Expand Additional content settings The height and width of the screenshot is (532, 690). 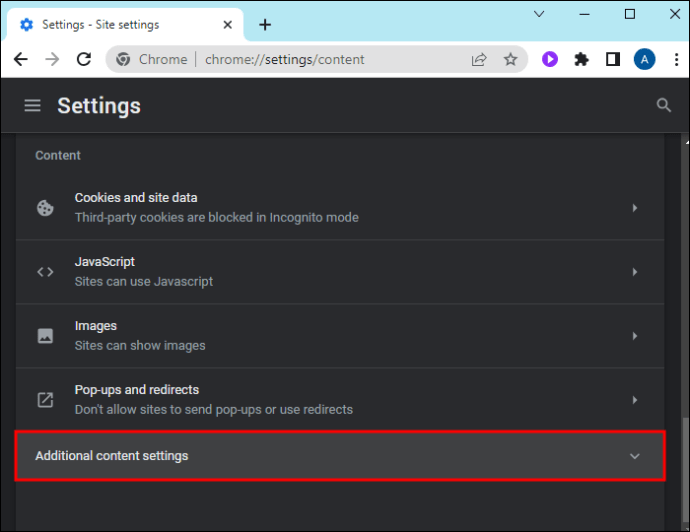340,456
